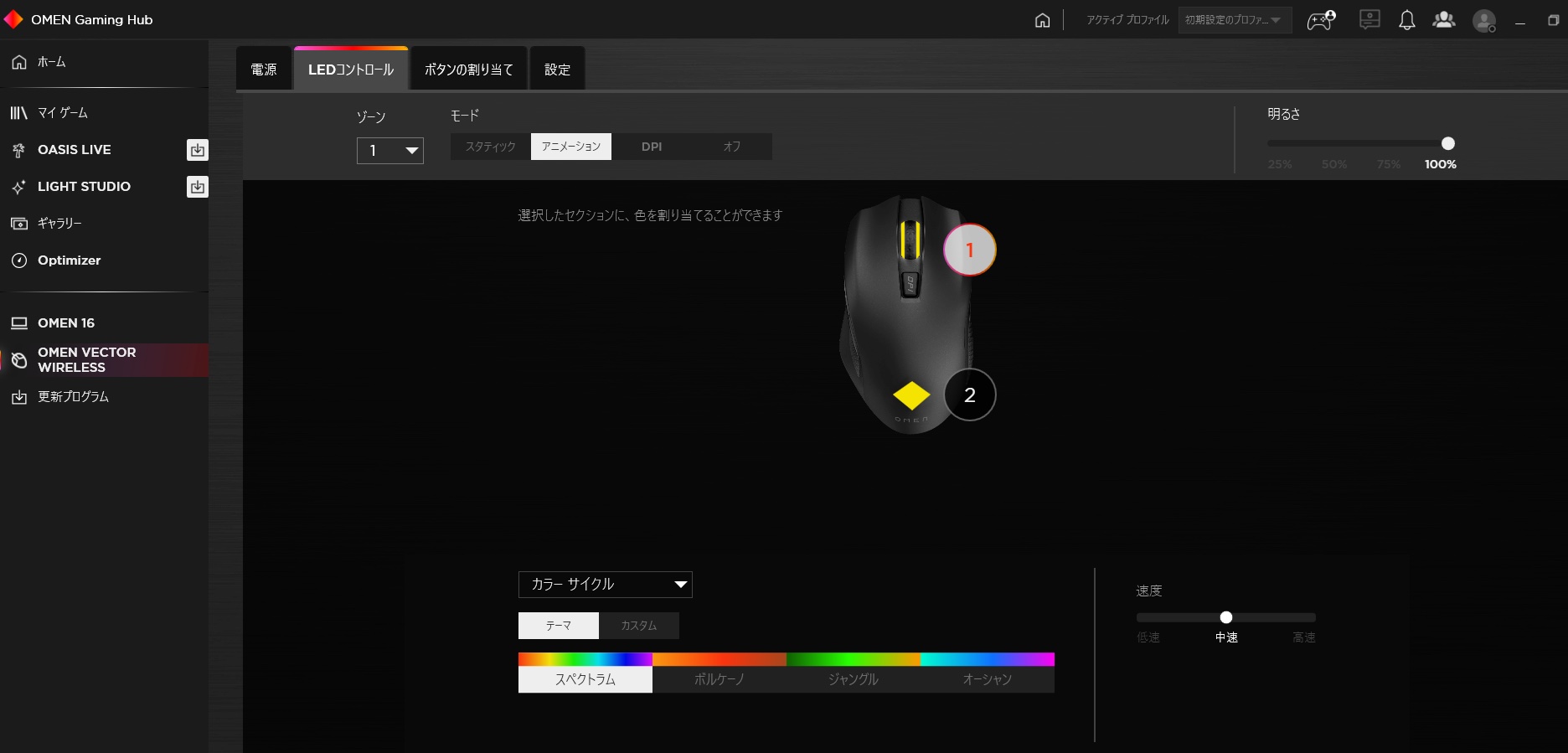
Task: Open the LEDコントロール tab
Action: [x=351, y=70]
